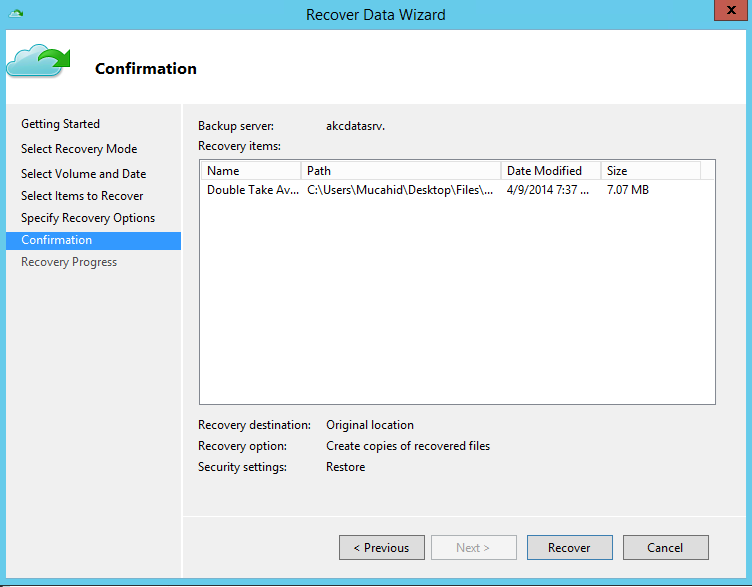Screen dimensions: 752x587
Task: Click the small cloud icon in title bar
Action: point(15,13)
